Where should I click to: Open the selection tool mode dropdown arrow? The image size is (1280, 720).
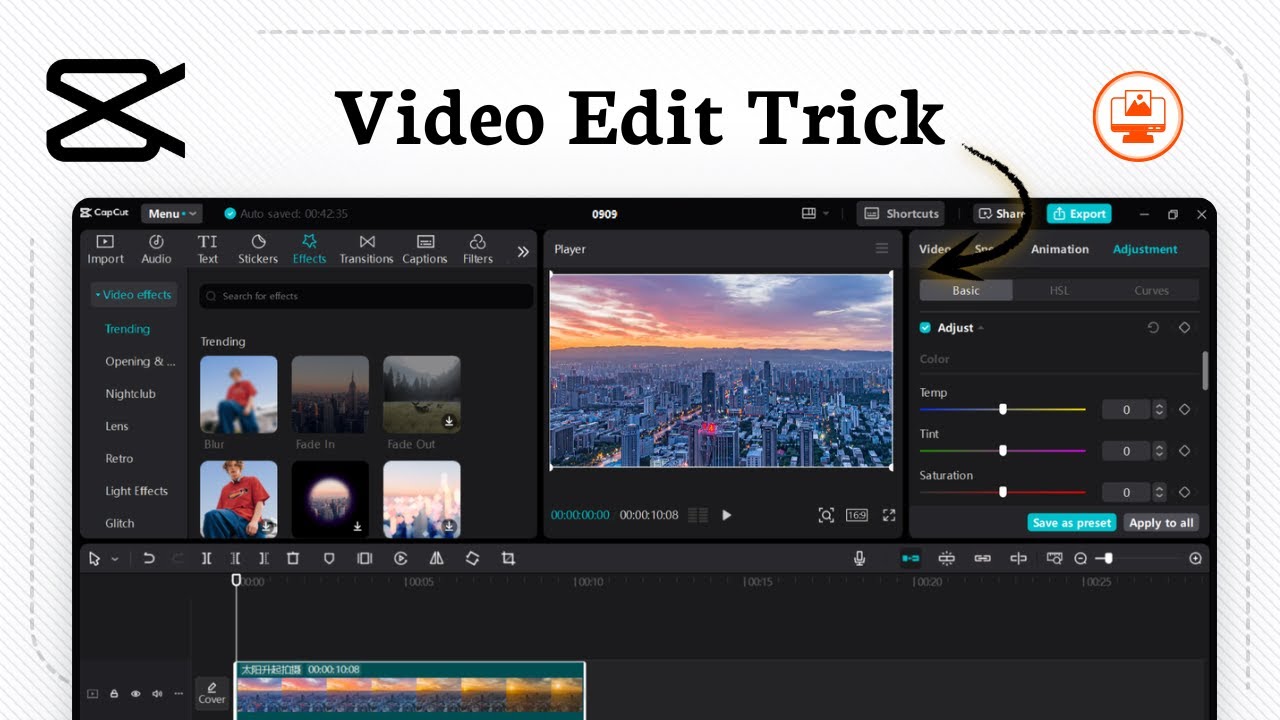click(115, 559)
